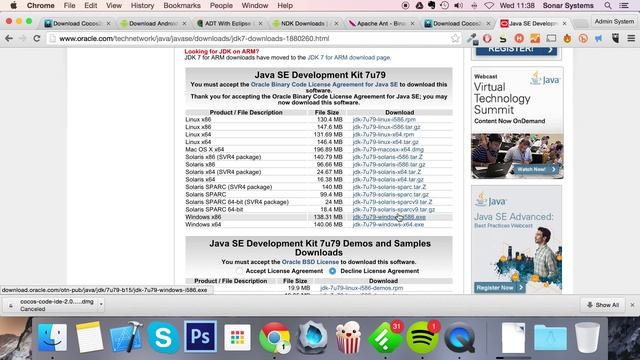
Task: Open Notification Center in the menu bar
Action: [x=624, y=5]
